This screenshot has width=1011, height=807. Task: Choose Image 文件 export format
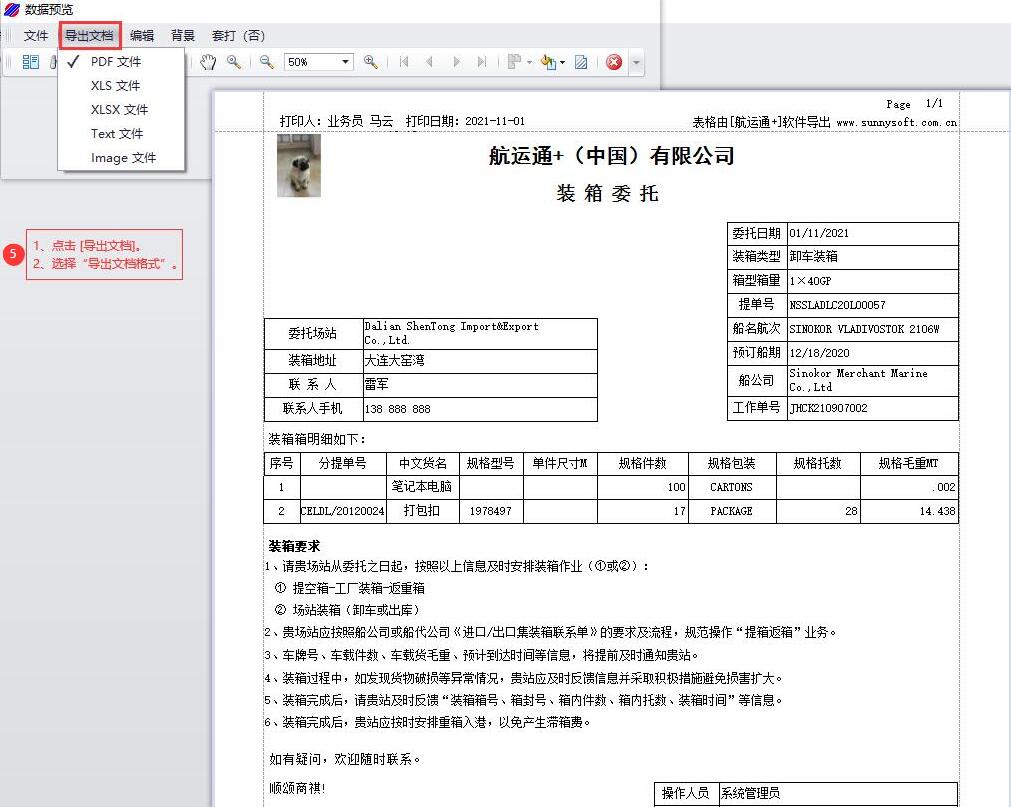click(x=123, y=158)
